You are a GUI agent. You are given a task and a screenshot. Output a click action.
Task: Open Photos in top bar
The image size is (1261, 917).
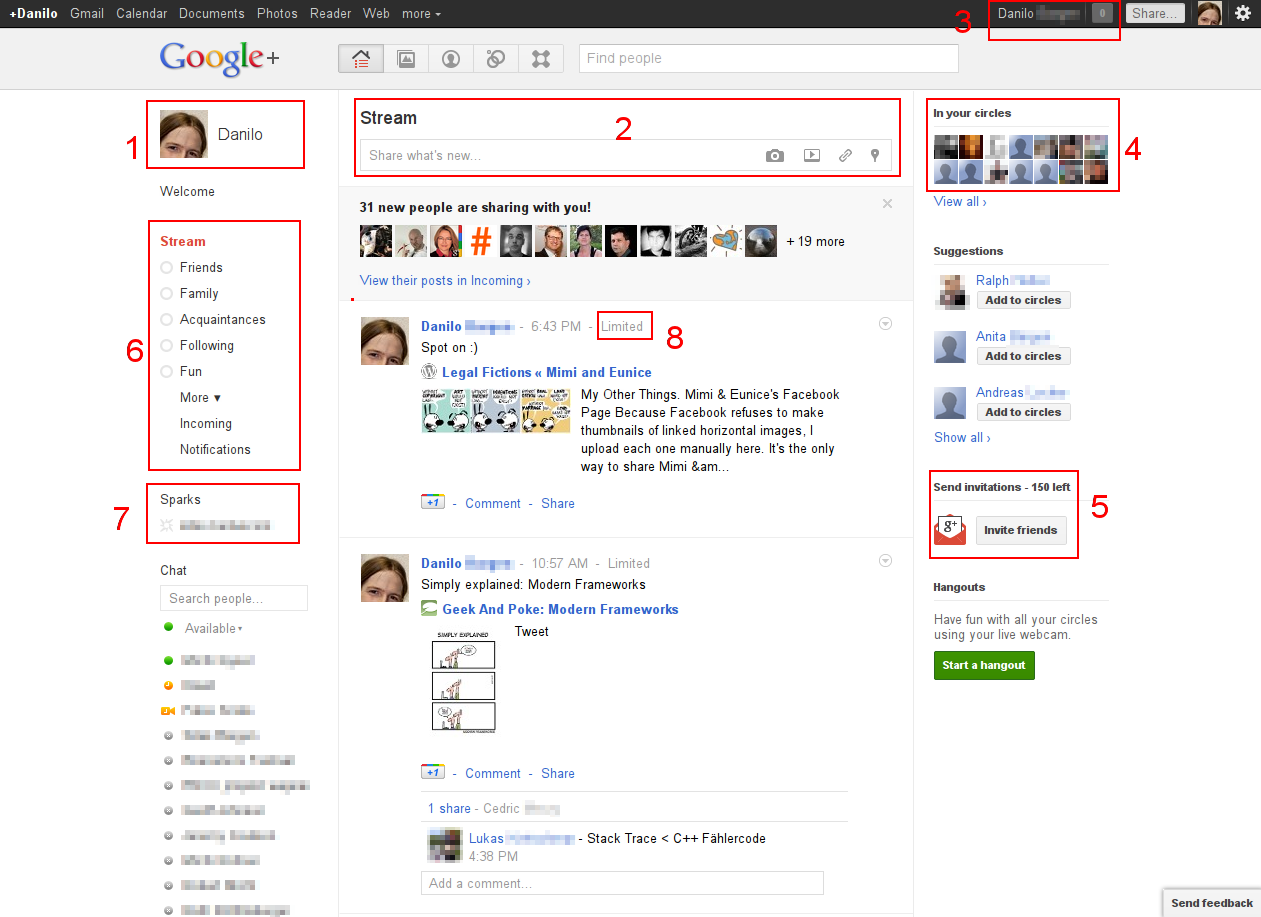(x=277, y=14)
